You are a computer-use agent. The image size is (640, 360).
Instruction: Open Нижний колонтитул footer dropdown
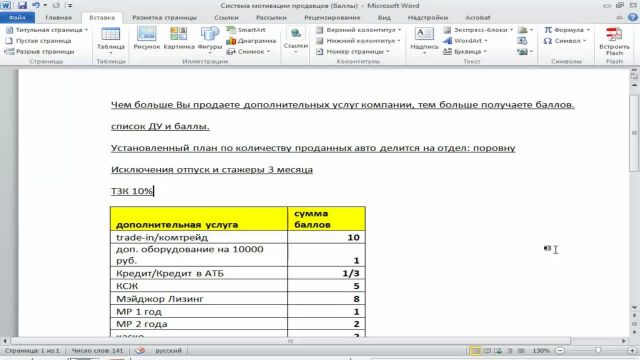pos(358,41)
